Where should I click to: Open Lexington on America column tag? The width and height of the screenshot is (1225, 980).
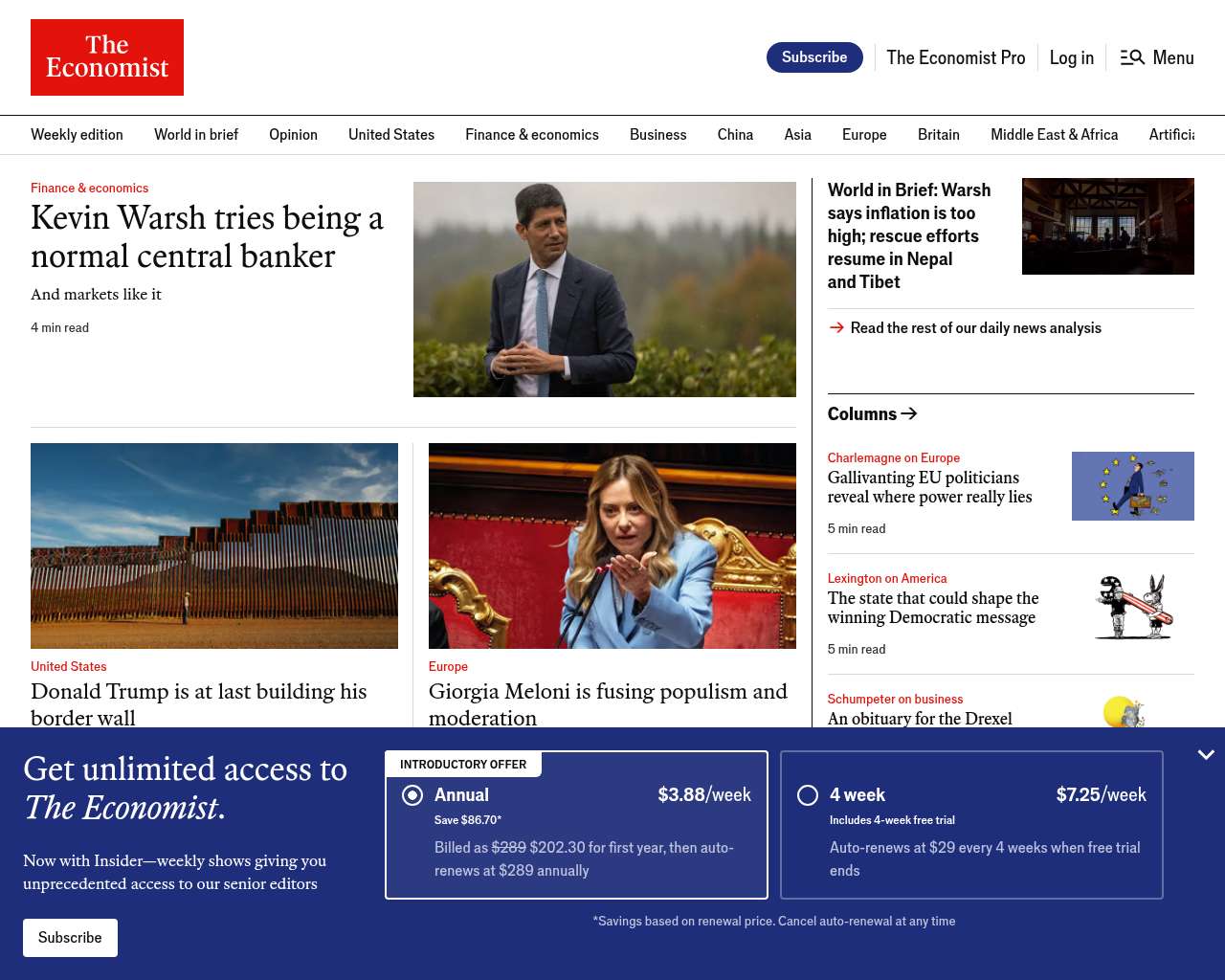[887, 578]
